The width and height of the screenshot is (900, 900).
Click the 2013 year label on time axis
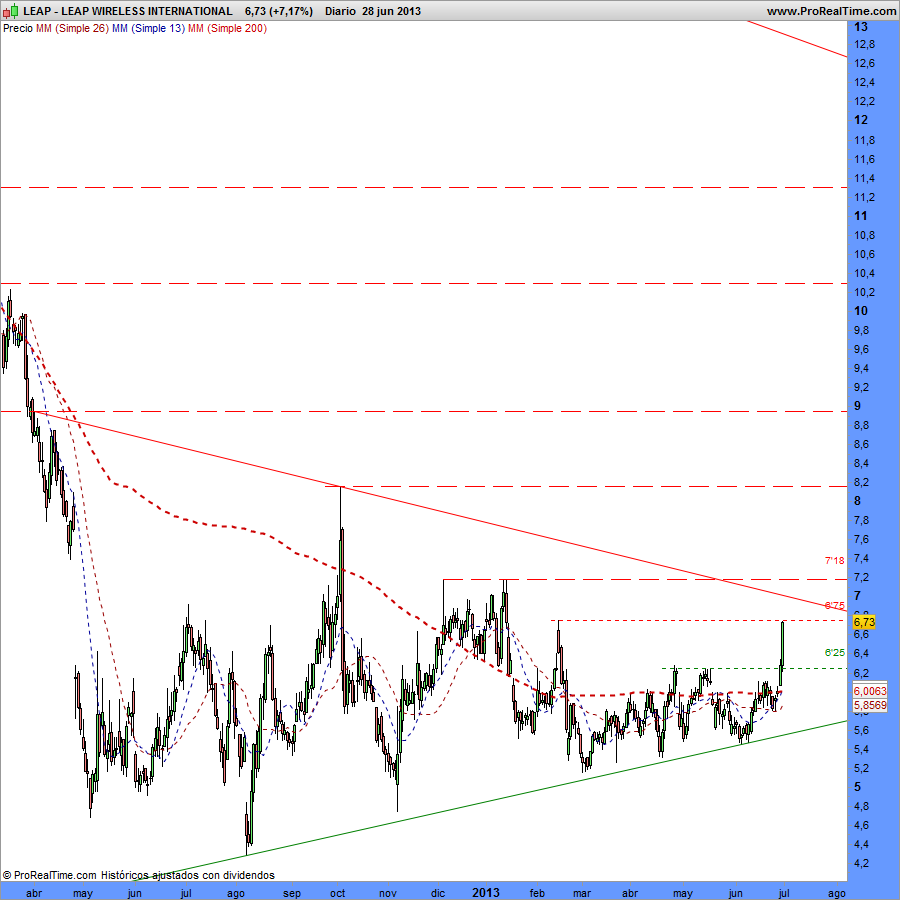coord(486,893)
